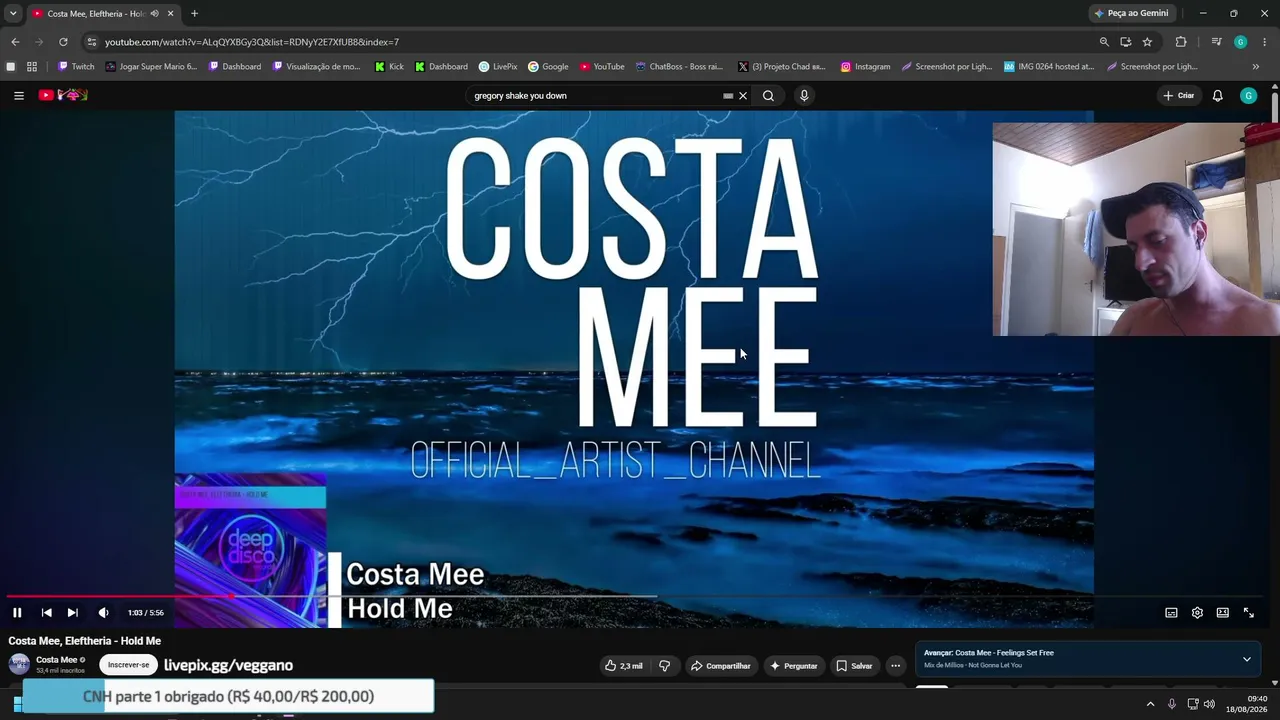
Task: Open the Google bookmark
Action: click(x=548, y=67)
